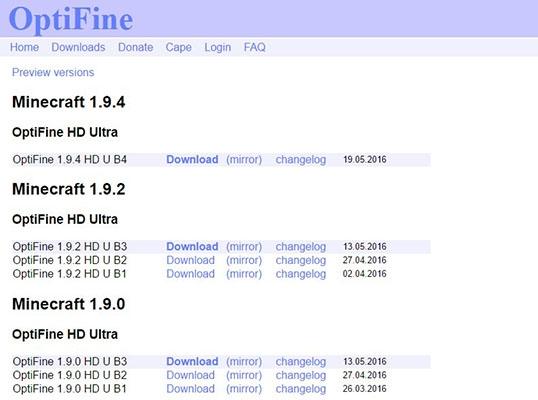Image resolution: width=538 pixels, height=400 pixels.
Task: View changelog for OptiFine 1.9.0 HD U B1
Action: coord(301,389)
